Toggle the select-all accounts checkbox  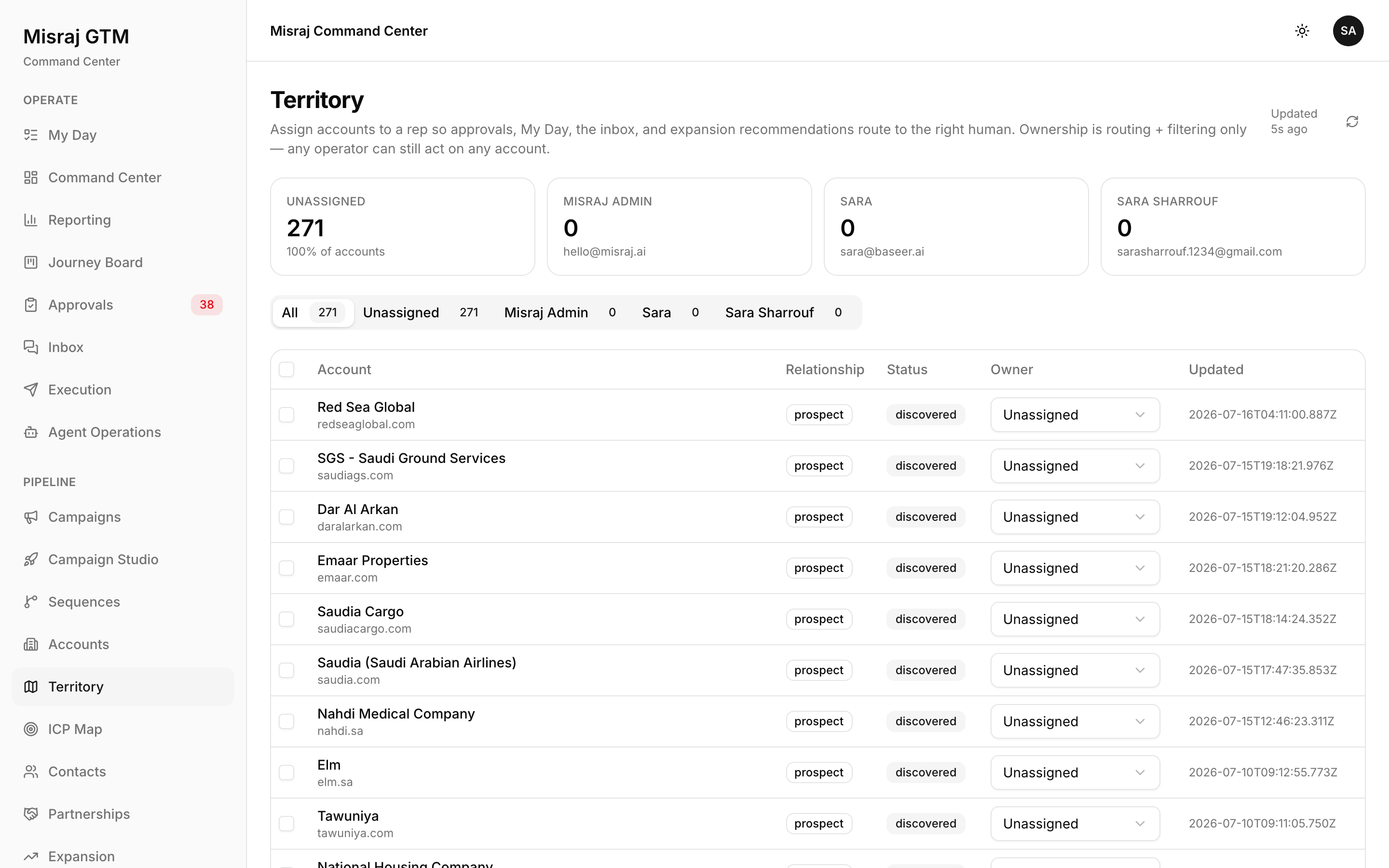[x=286, y=370]
